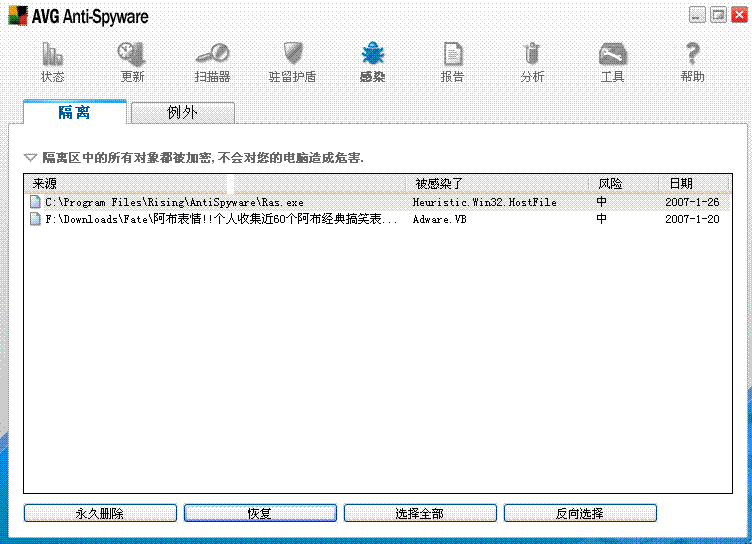Image resolution: width=752 pixels, height=544 pixels.
Task: Click file icon of F:\Downloads\Fate row
Action: pyautogui.click(x=35, y=219)
